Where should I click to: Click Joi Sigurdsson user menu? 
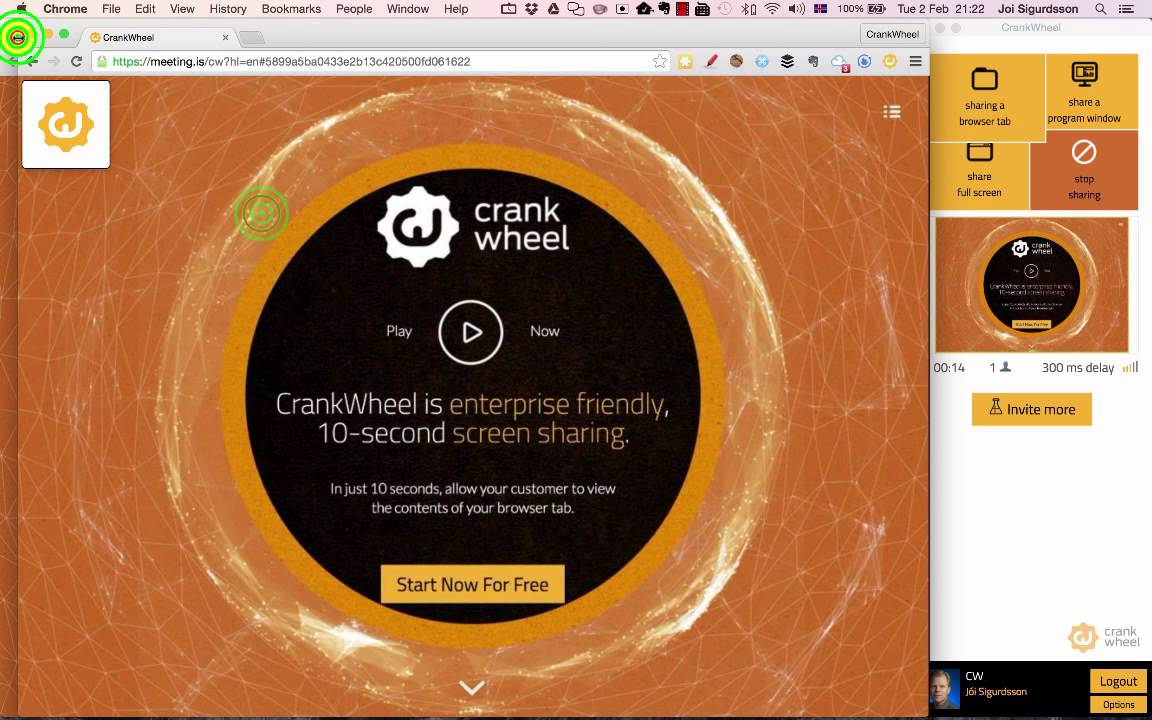[1038, 9]
